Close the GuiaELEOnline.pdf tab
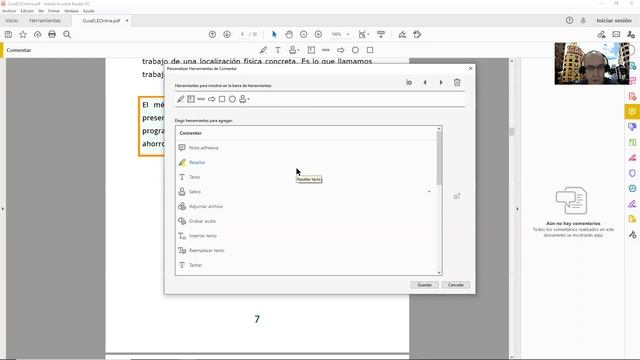The image size is (640, 360). pyautogui.click(x=127, y=20)
